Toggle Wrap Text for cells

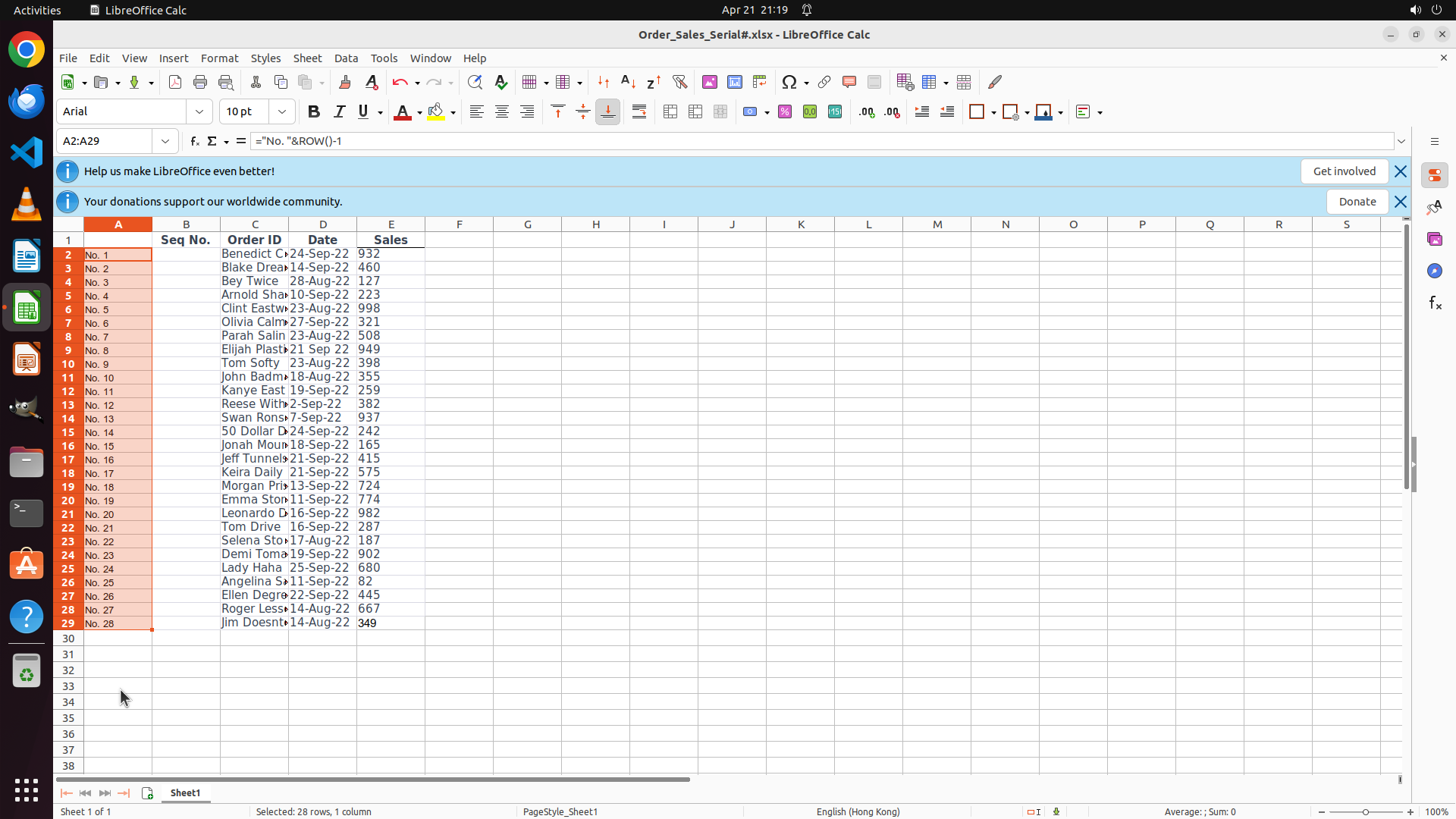pyautogui.click(x=639, y=112)
